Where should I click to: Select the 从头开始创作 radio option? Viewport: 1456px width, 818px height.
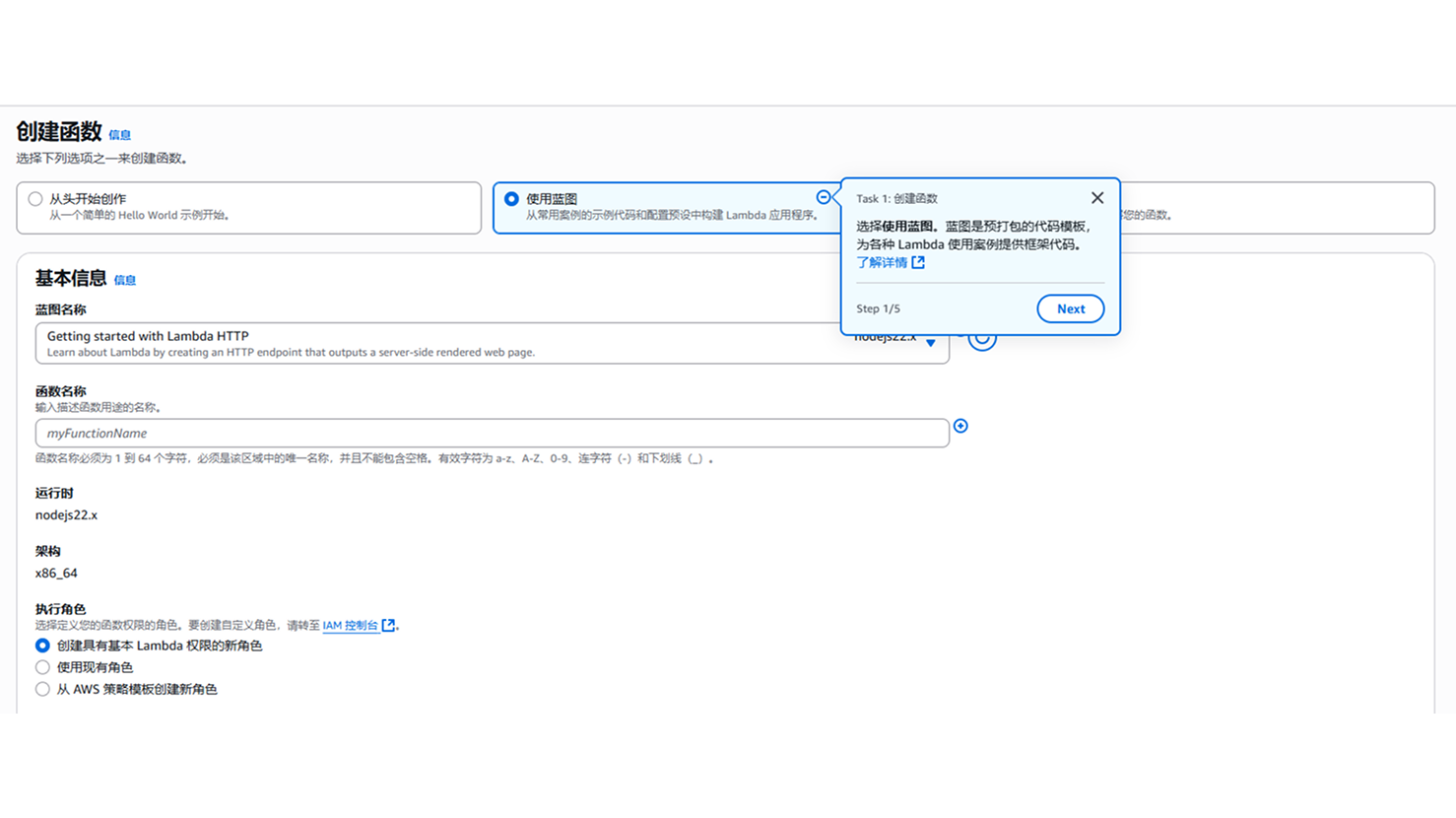[36, 199]
